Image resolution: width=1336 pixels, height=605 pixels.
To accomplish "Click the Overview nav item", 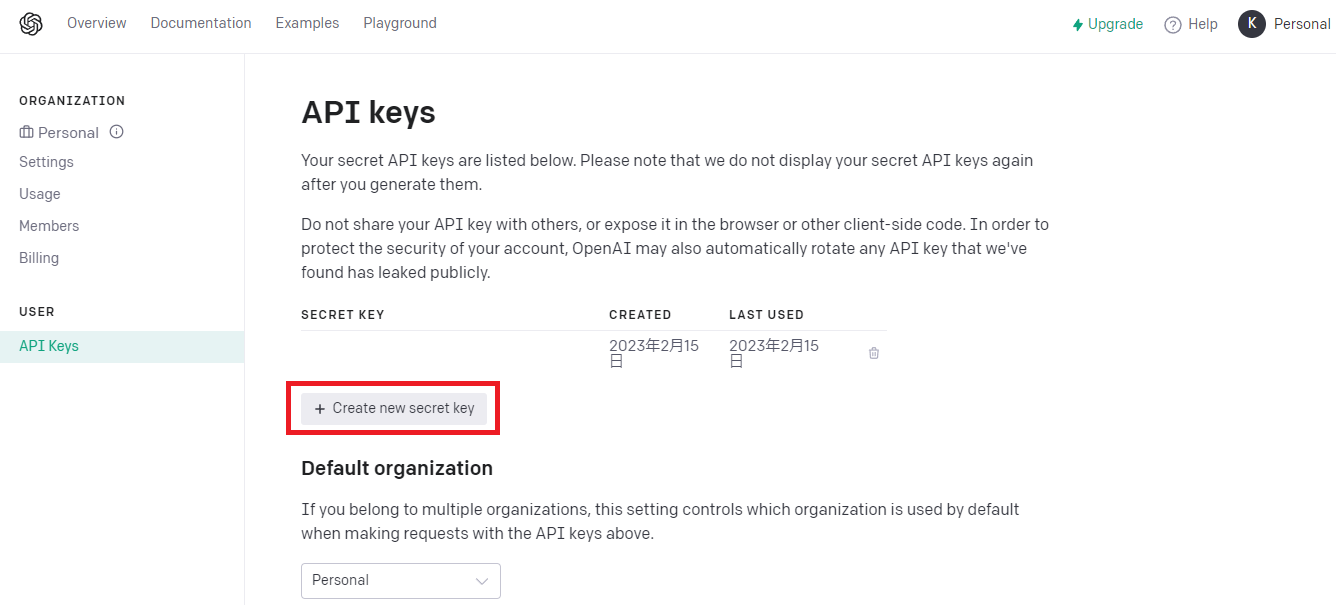I will coord(96,22).
